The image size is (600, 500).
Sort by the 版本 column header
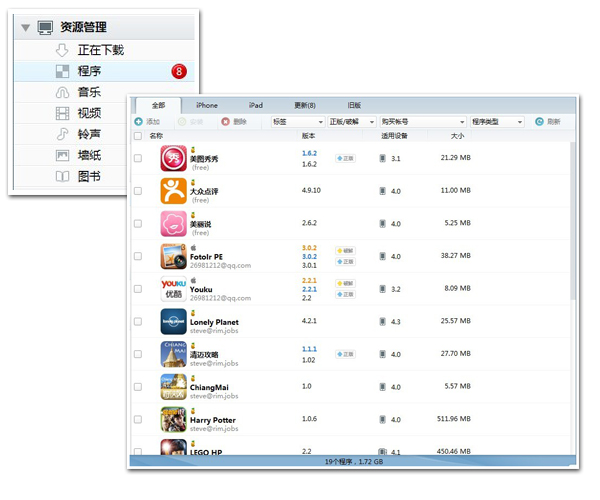pos(308,136)
